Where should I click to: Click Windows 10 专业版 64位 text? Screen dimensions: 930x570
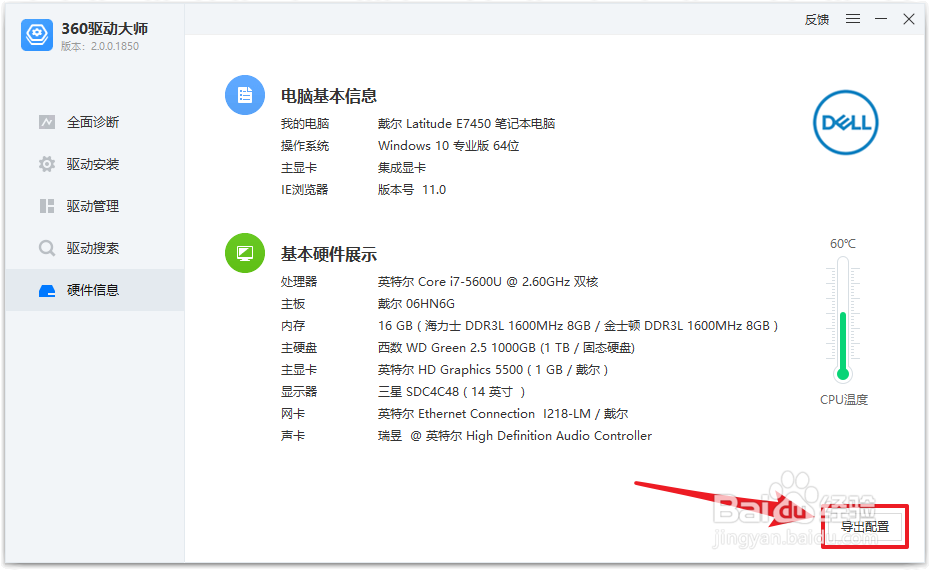point(448,145)
